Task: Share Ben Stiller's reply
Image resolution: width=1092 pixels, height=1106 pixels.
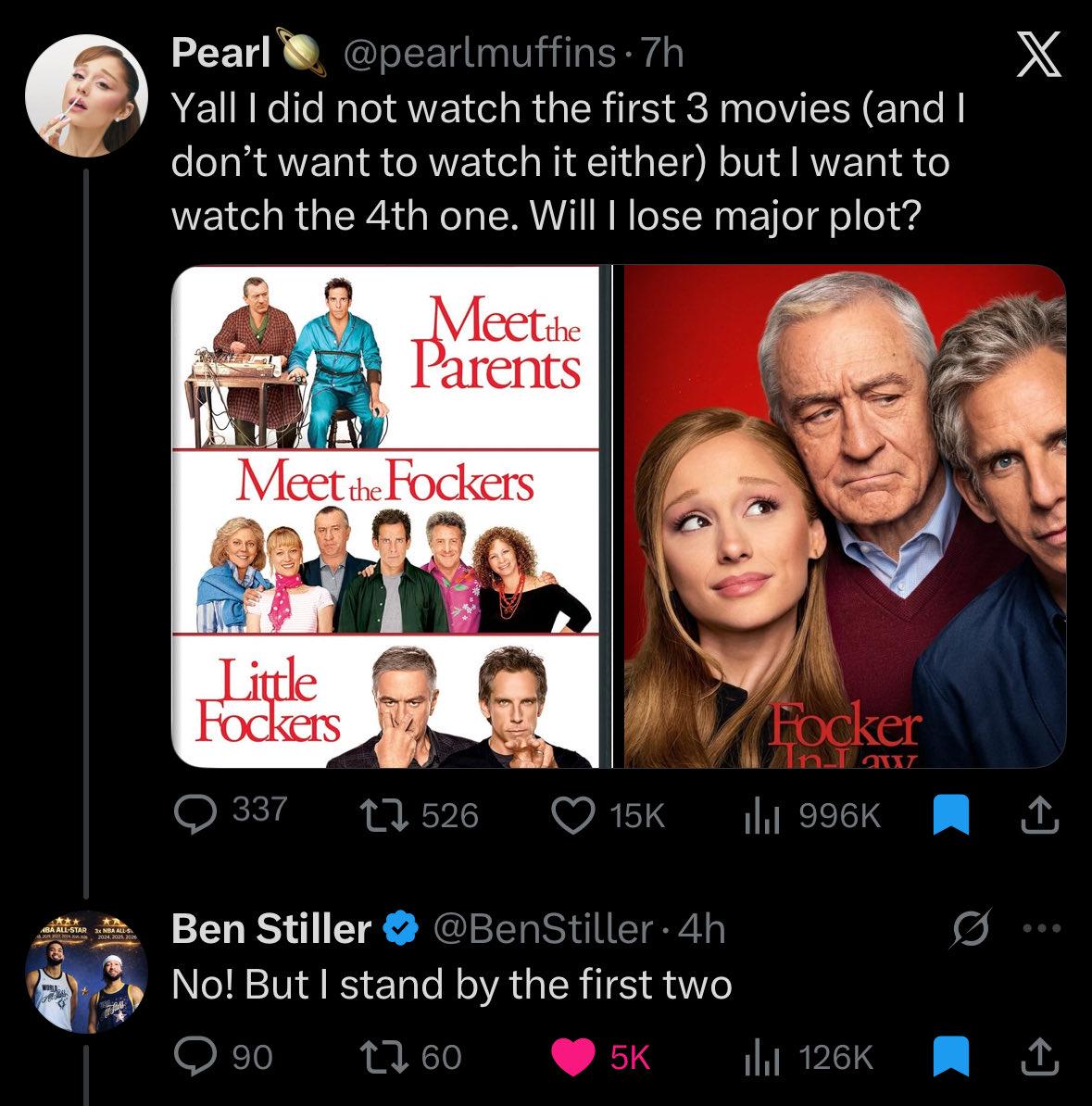Action: click(x=1038, y=1056)
